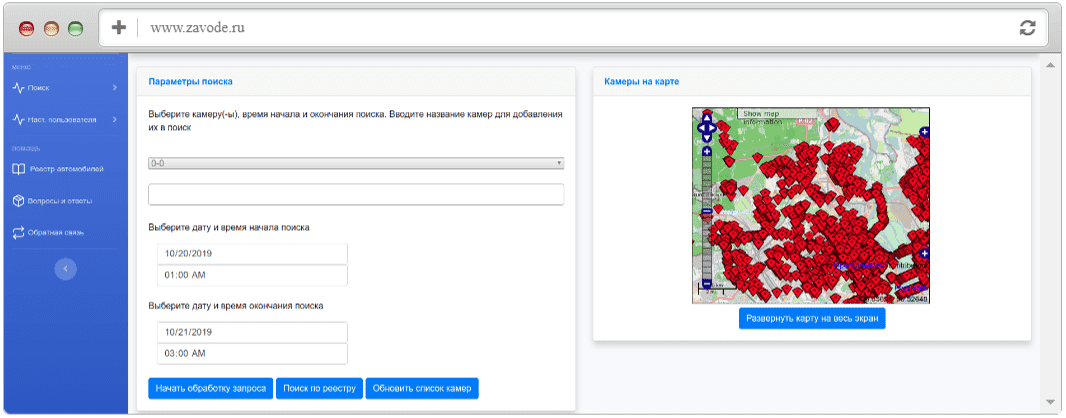Click Обновить список камер button

422,389
